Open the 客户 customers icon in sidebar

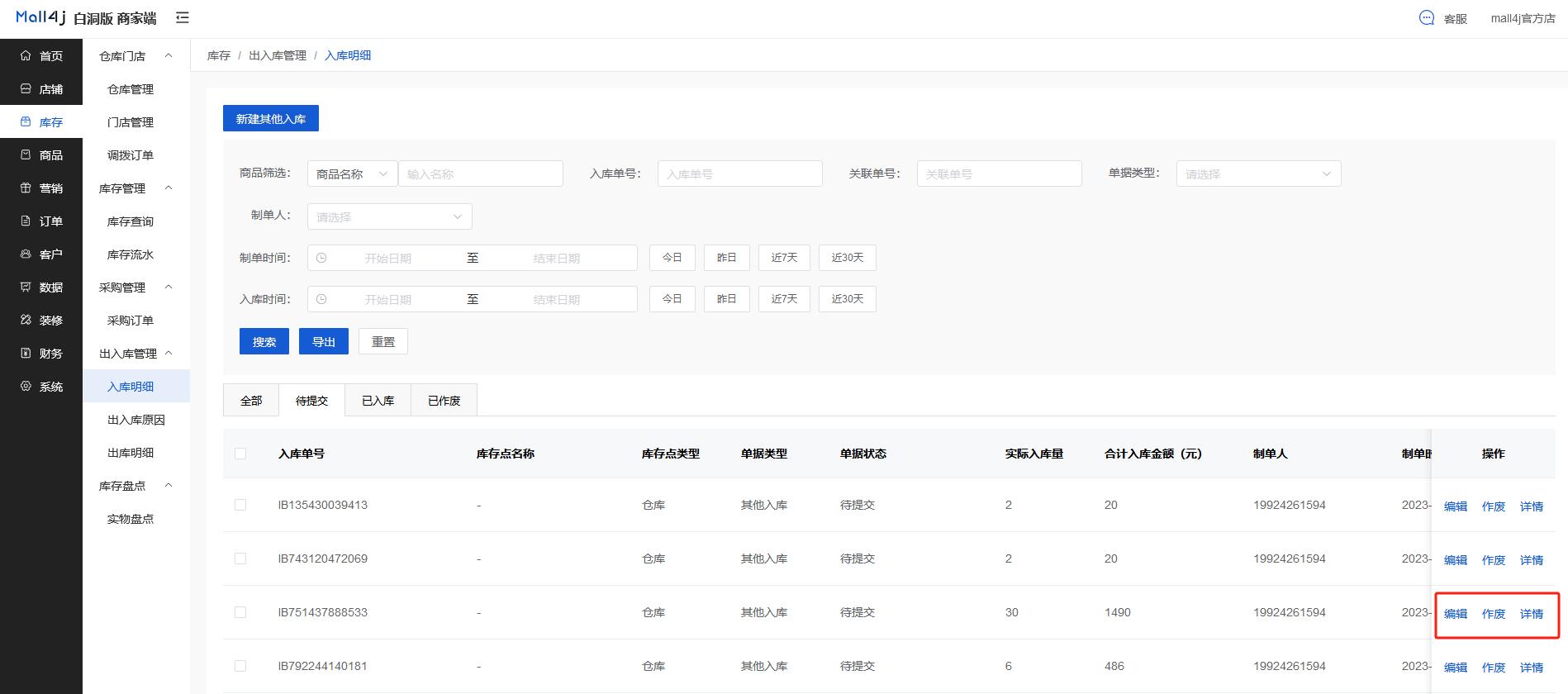(26, 254)
